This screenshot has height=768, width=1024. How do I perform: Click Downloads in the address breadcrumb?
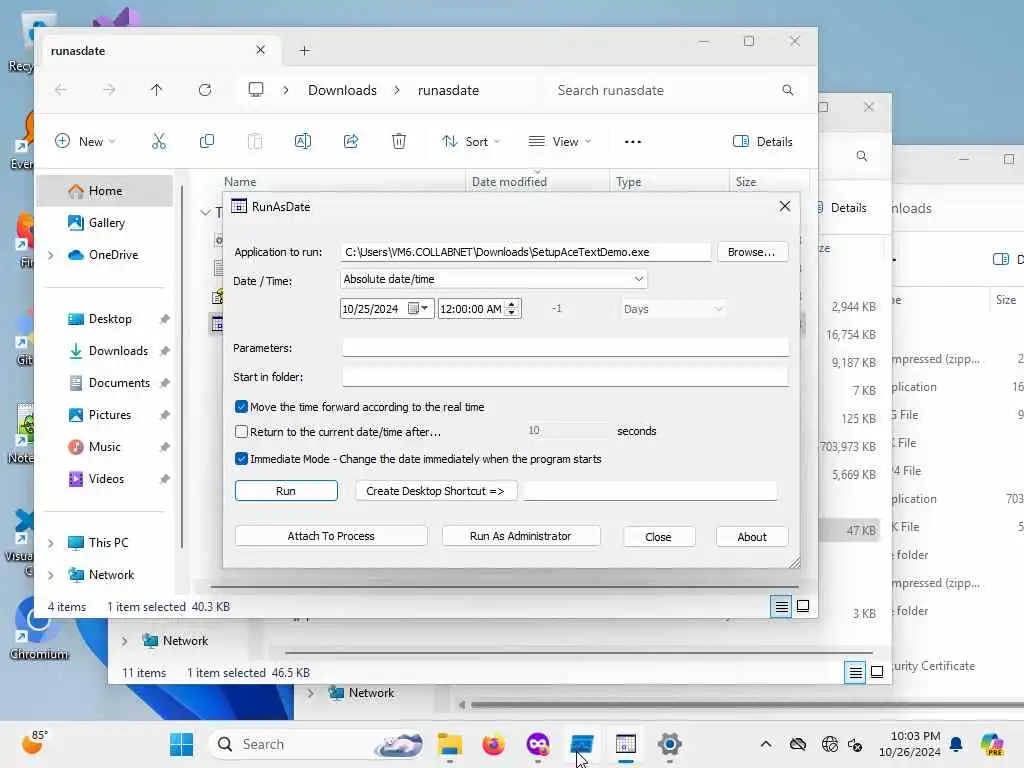[342, 90]
